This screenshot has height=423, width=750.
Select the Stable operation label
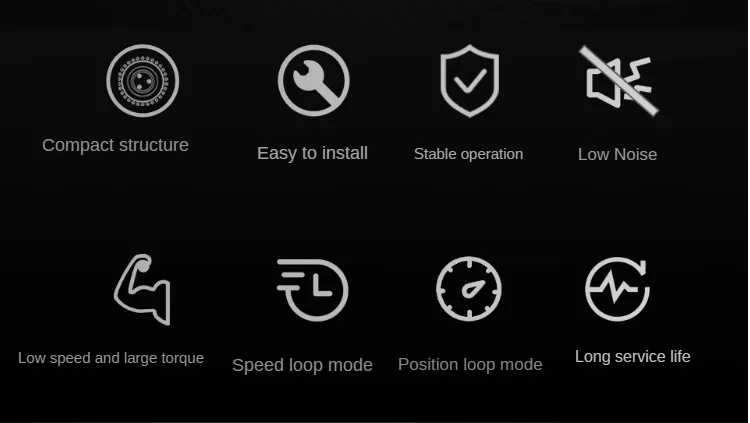point(468,154)
